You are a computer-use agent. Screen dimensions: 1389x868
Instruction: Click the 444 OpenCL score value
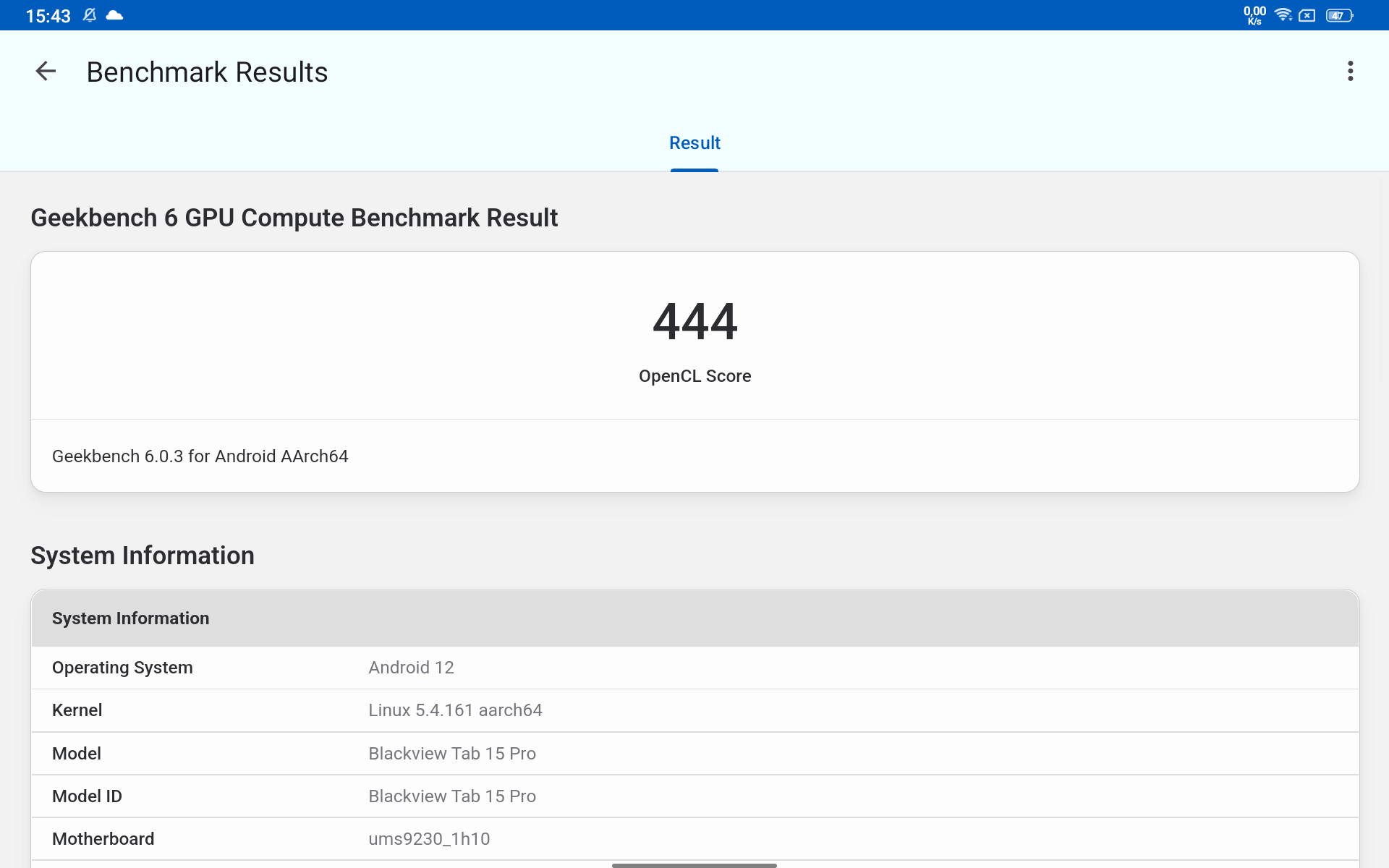(694, 322)
